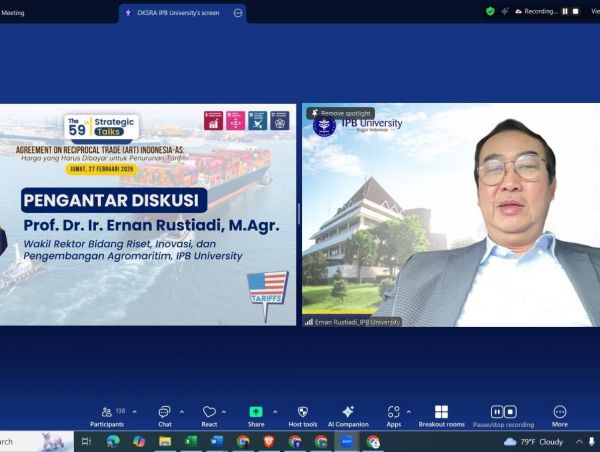Open Excel from the taskbar
Image resolution: width=600 pixels, height=452 pixels.
point(191,442)
